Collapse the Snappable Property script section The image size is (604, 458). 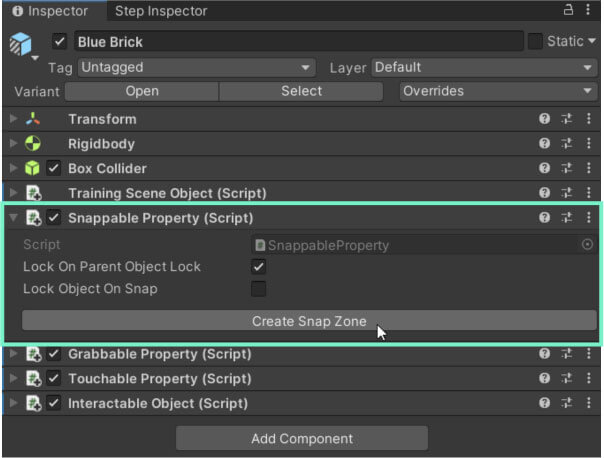[x=13, y=218]
